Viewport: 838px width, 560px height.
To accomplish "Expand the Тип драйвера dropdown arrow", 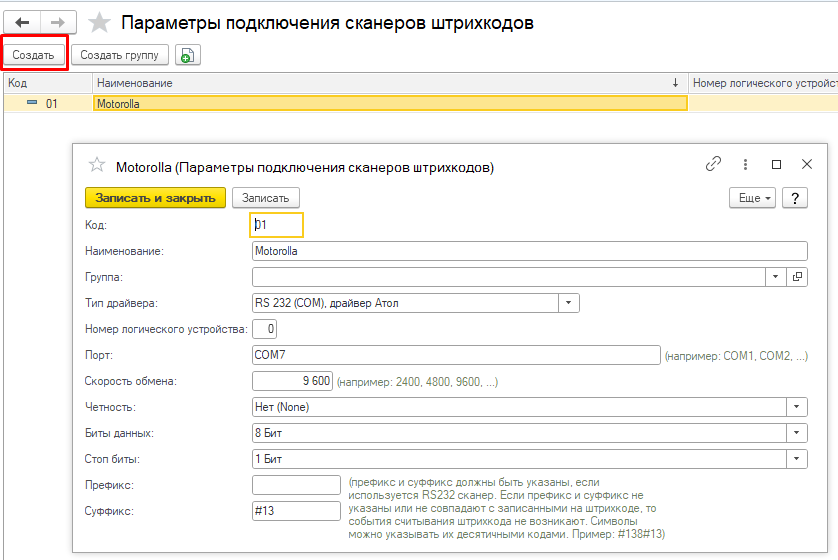I will point(569,303).
